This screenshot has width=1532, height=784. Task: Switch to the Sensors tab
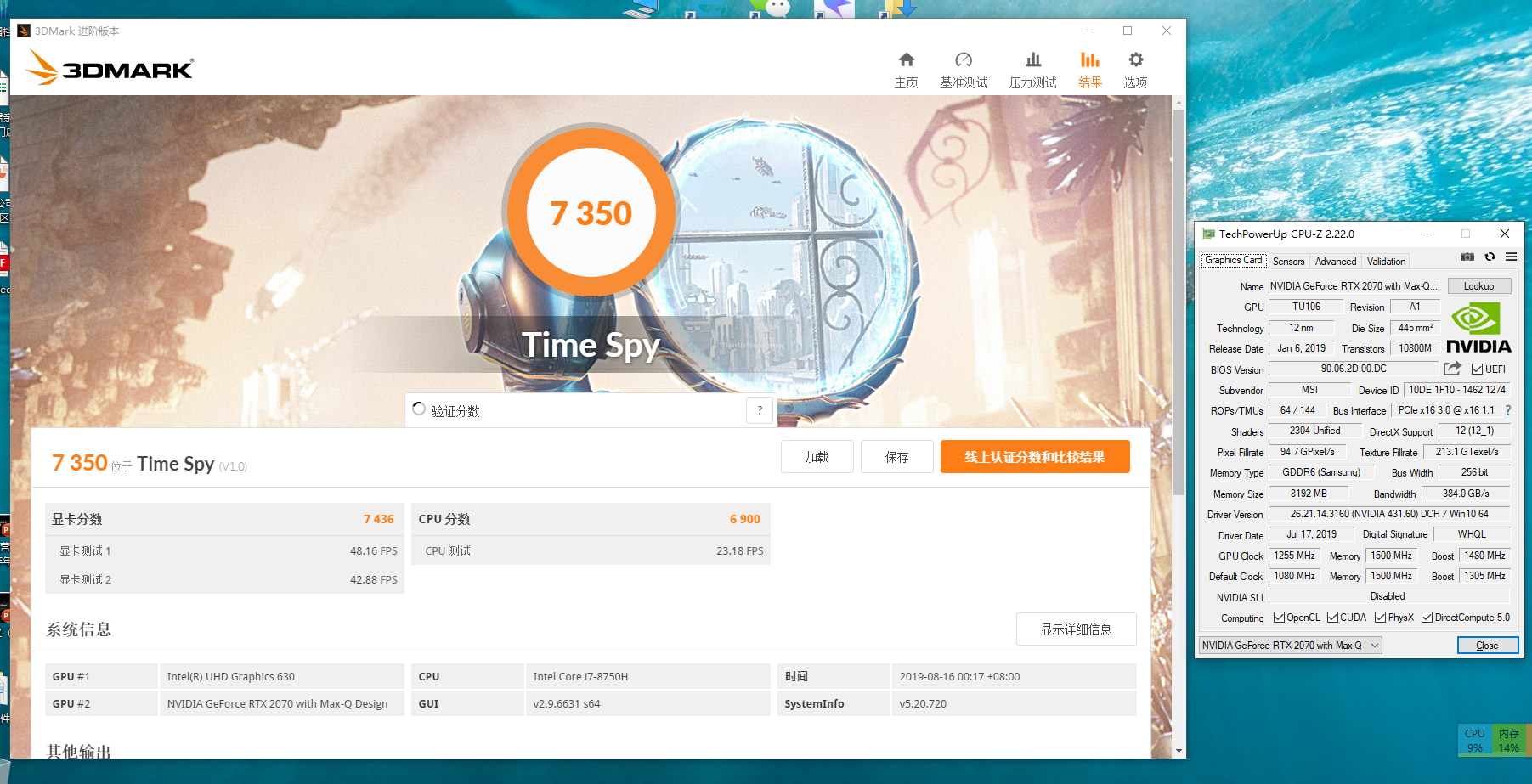(x=1288, y=262)
